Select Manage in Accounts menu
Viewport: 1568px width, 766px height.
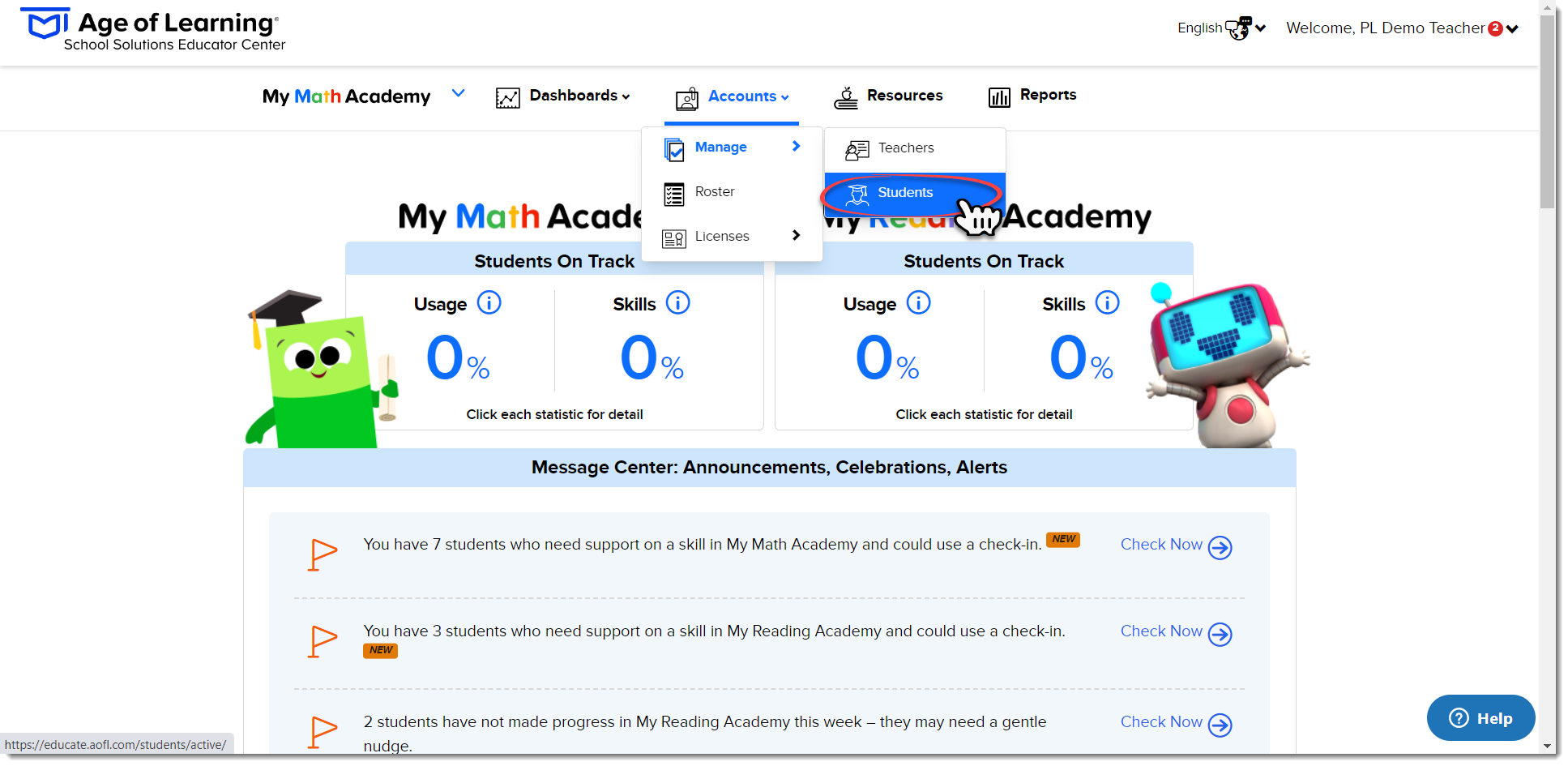click(x=732, y=148)
